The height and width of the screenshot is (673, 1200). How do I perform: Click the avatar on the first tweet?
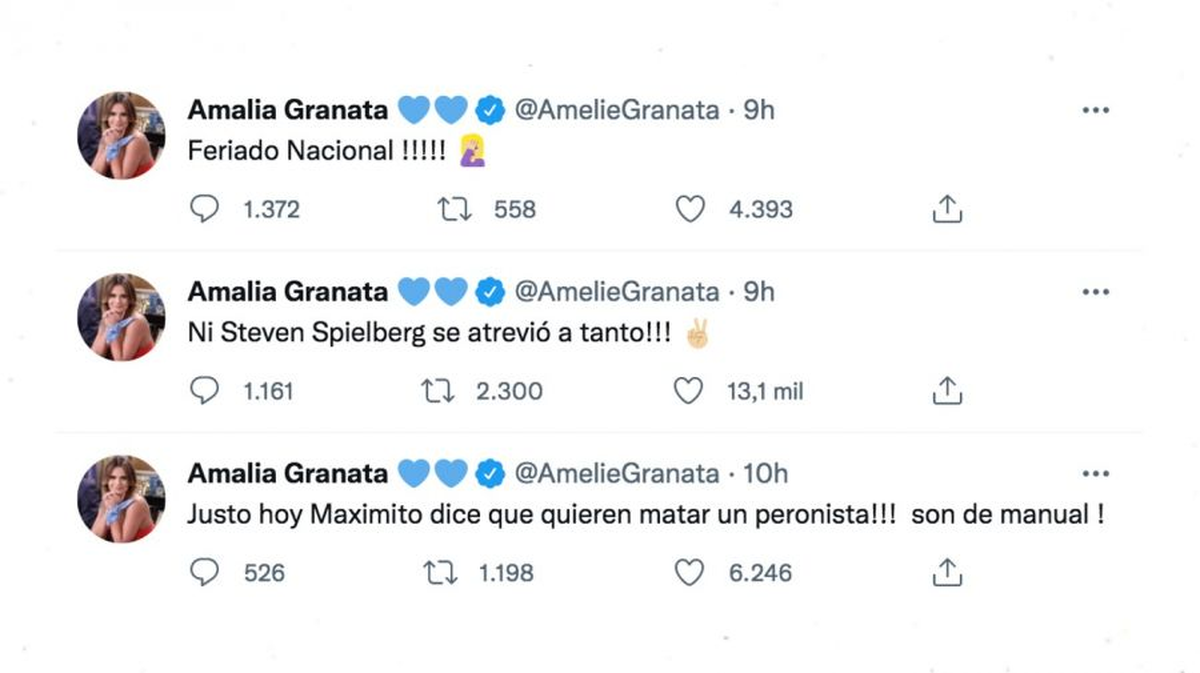[x=122, y=136]
